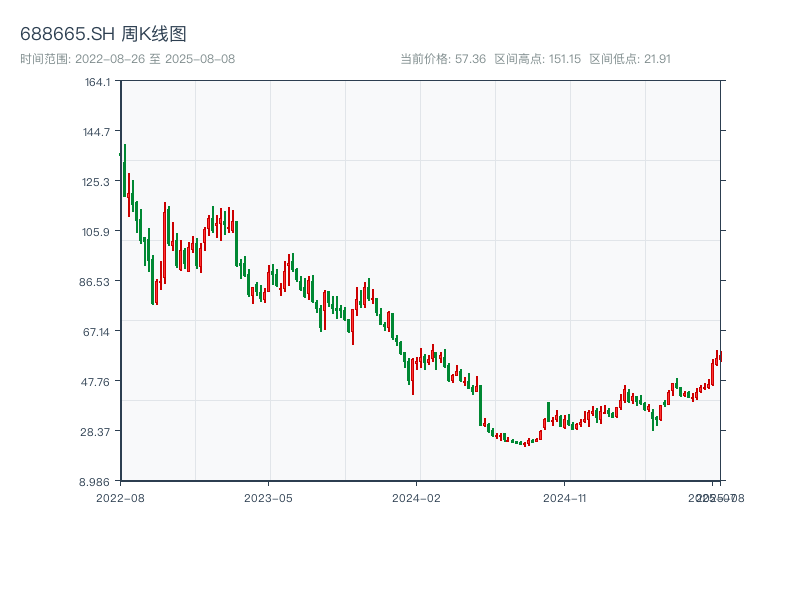Select the 8.986 bottom y-axis label
This screenshot has height=600, width=800.
pyautogui.click(x=97, y=481)
